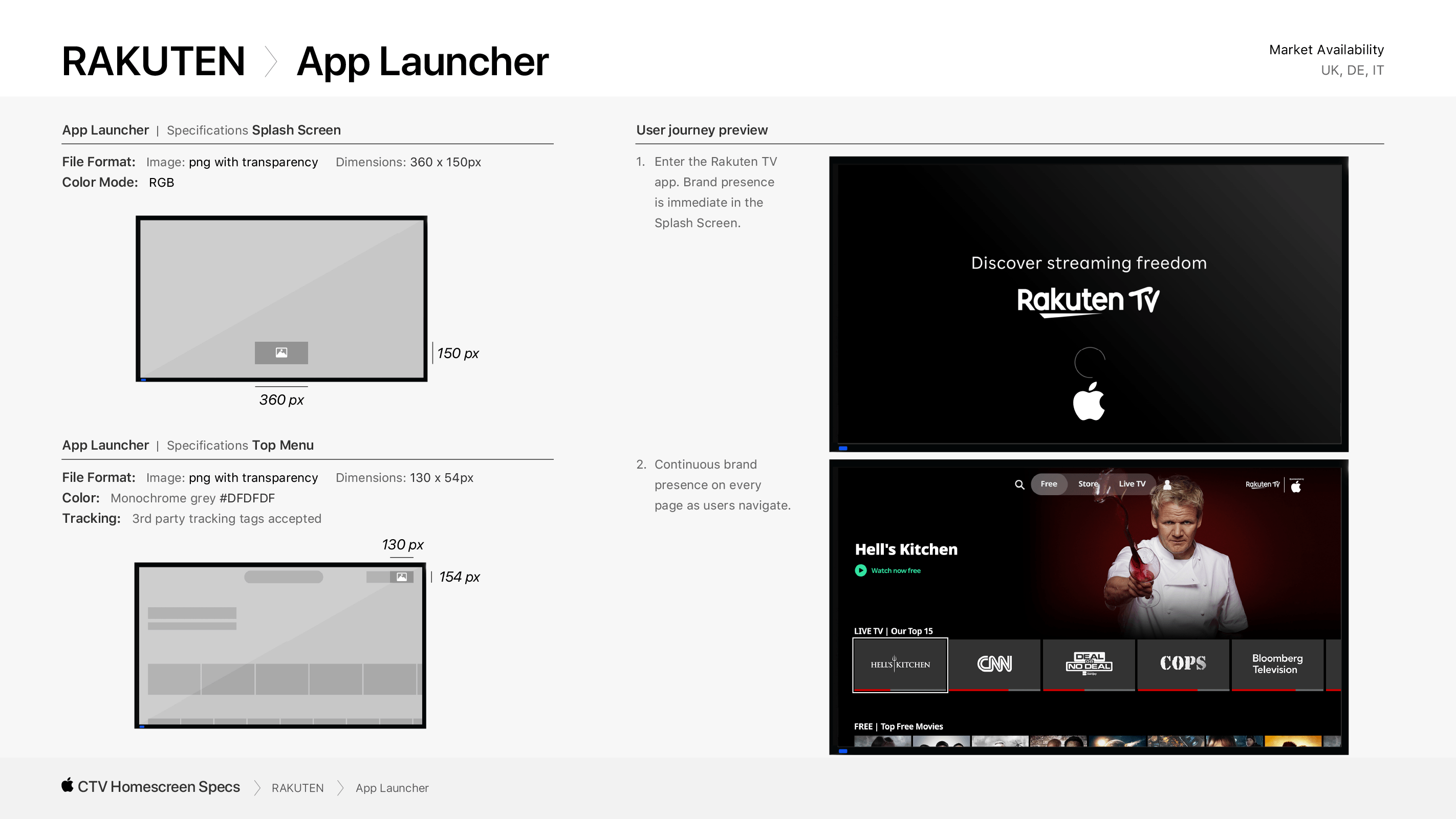Select the Free tab in preview menu

click(1049, 484)
